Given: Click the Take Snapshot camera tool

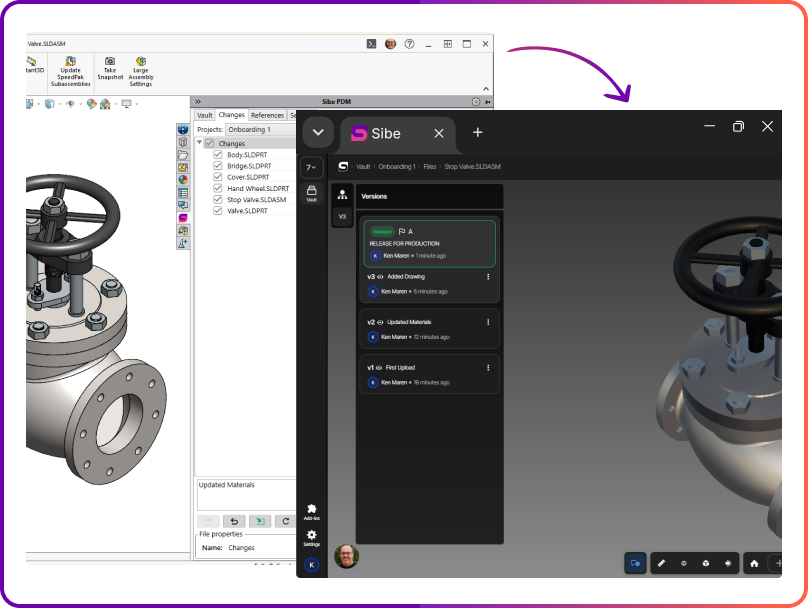Looking at the screenshot, I should point(110,69).
